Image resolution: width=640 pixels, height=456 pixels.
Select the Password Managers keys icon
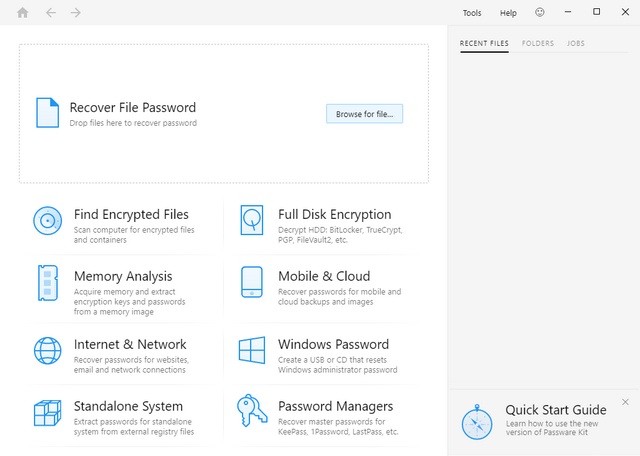[x=251, y=412]
